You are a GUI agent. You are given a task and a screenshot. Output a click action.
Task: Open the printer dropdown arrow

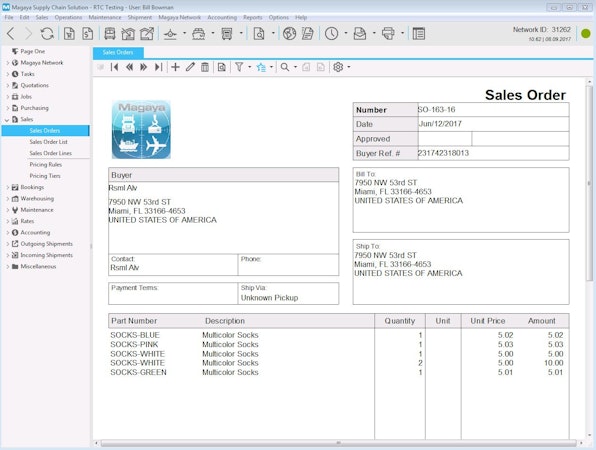click(402, 33)
